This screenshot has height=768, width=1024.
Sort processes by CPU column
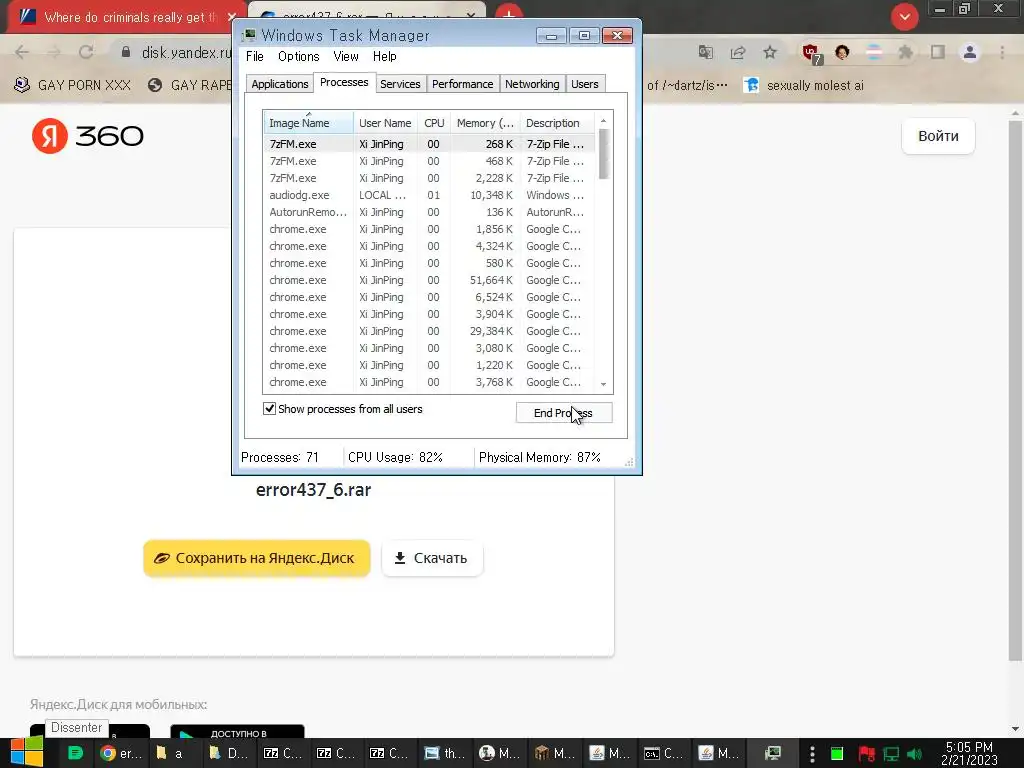(434, 123)
